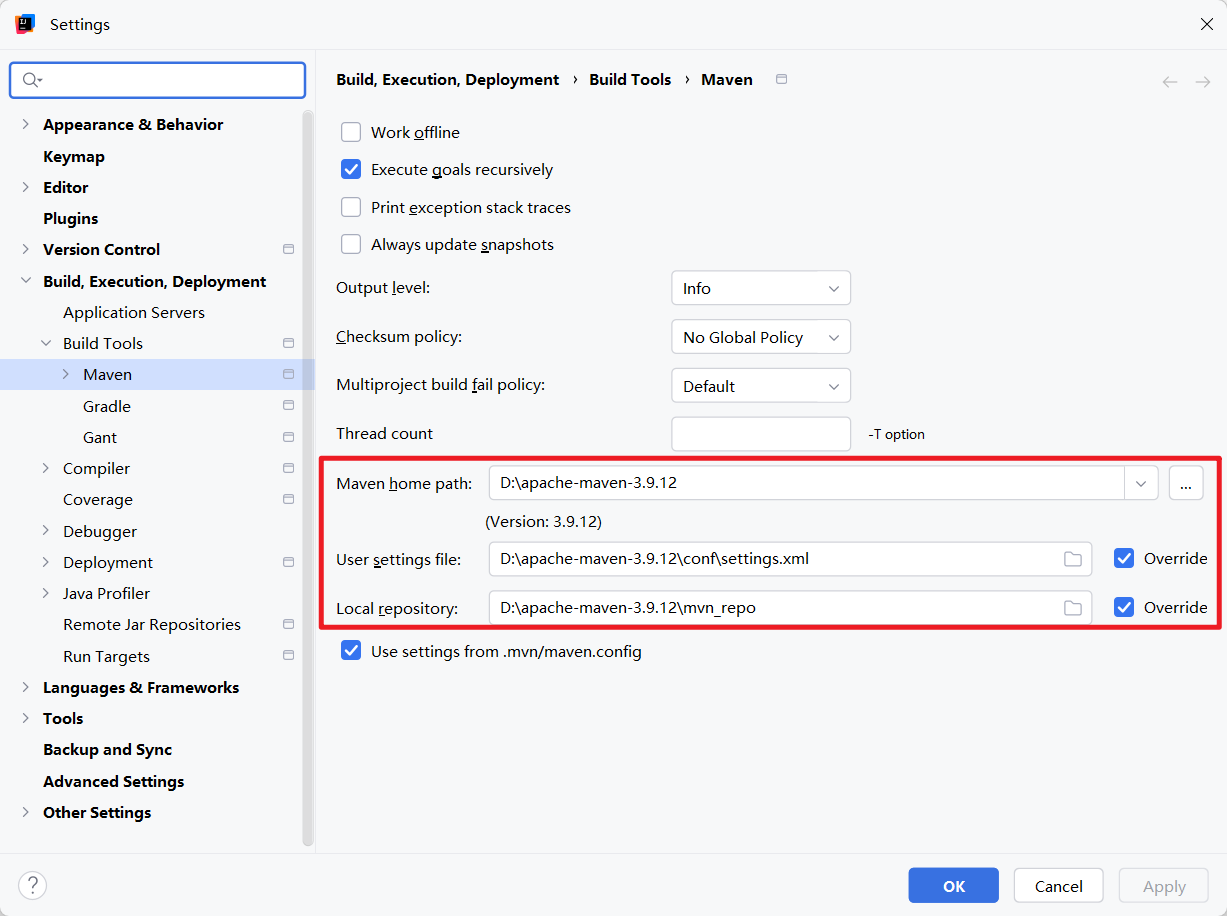Image resolution: width=1227 pixels, height=916 pixels.
Task: Click the Cancel button
Action: tap(1059, 886)
